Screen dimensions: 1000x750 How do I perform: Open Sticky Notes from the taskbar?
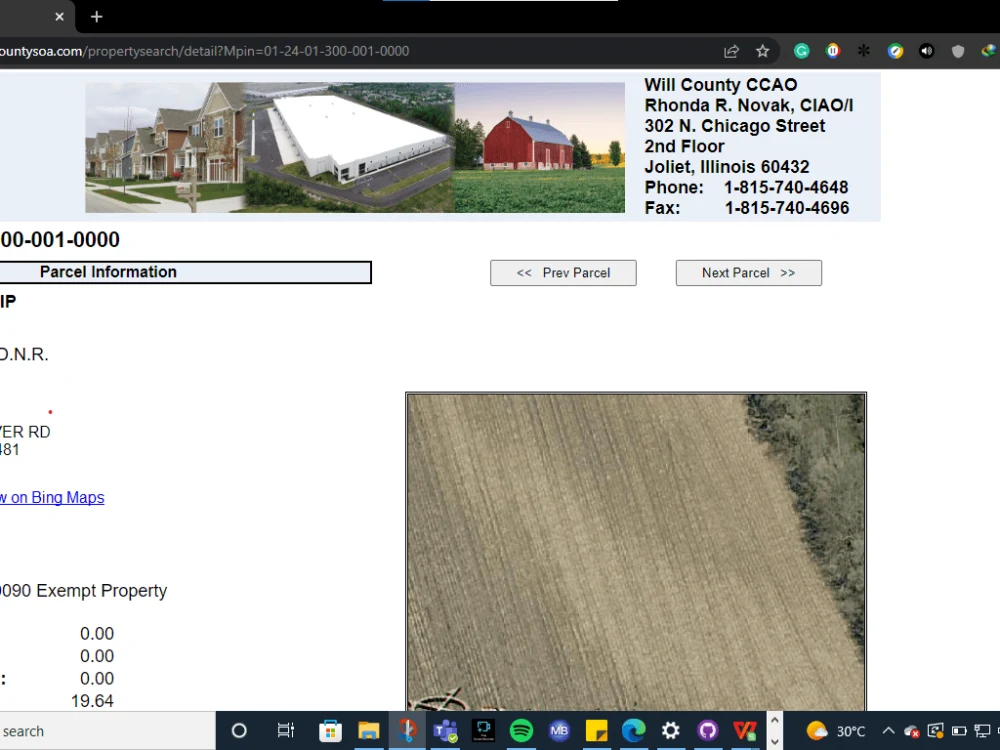click(x=596, y=731)
